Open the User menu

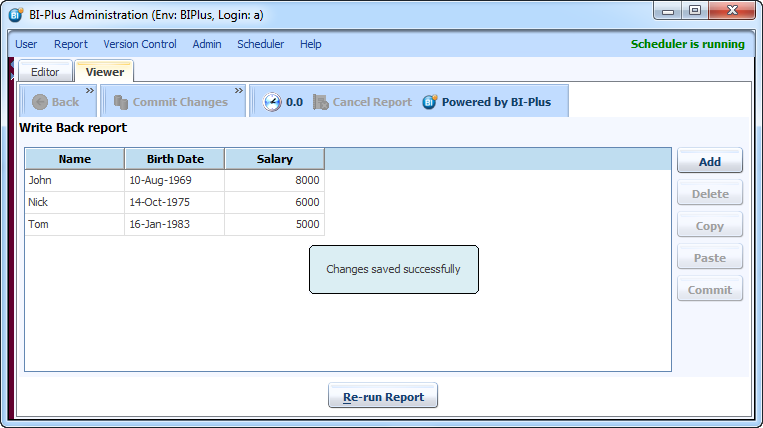tap(26, 44)
